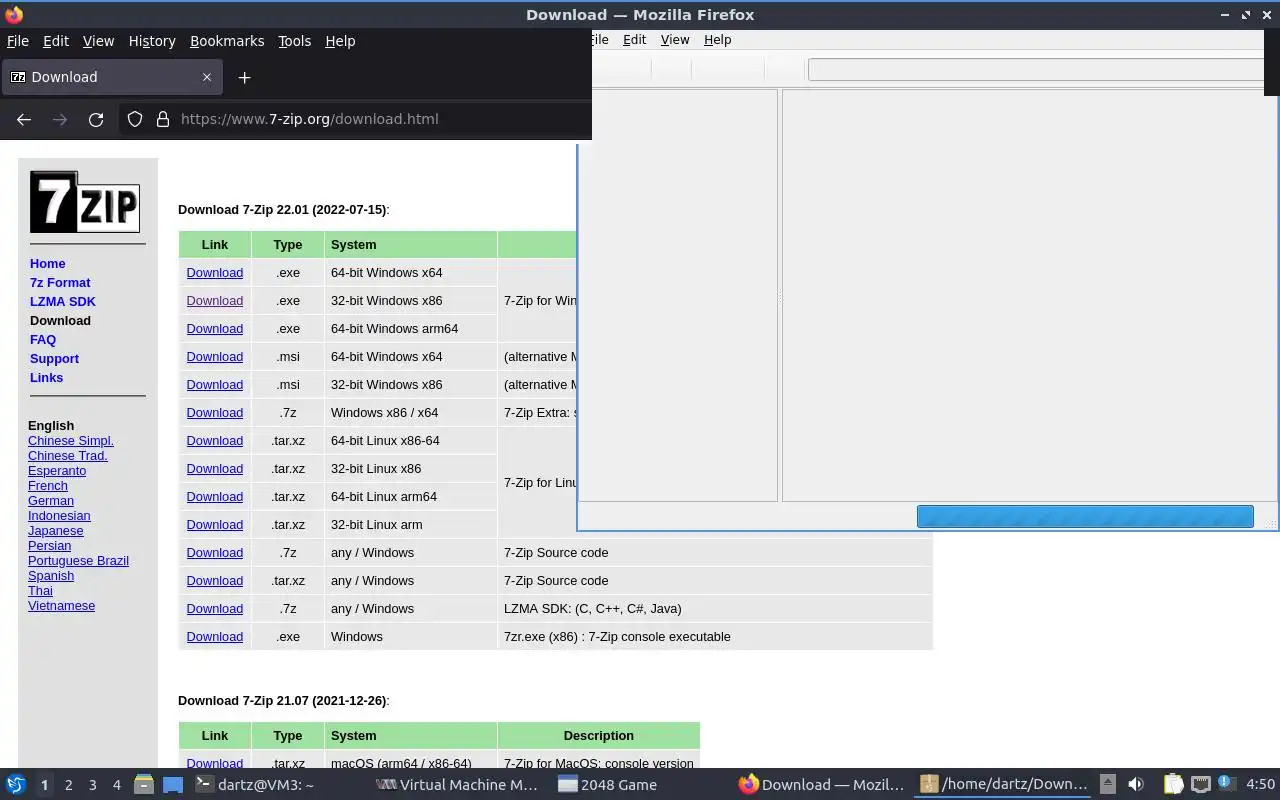Open the network status tray icon

click(x=1200, y=785)
